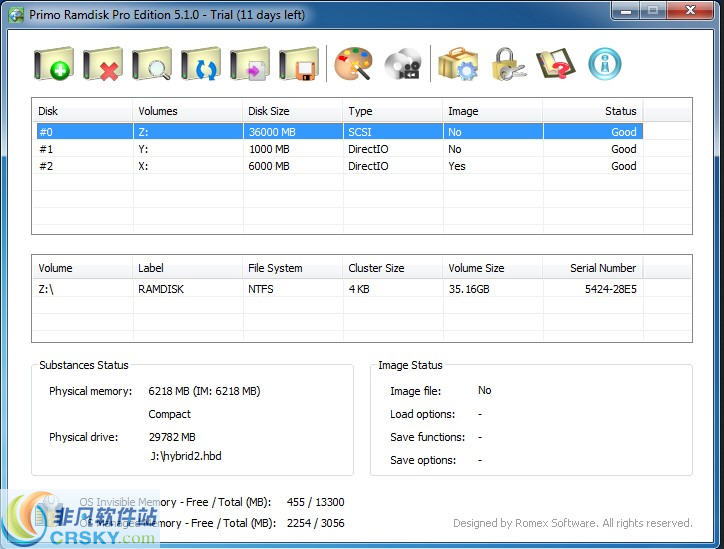Click the save disk image floppy icon
Screen dimensions: 724x549
click(299, 64)
